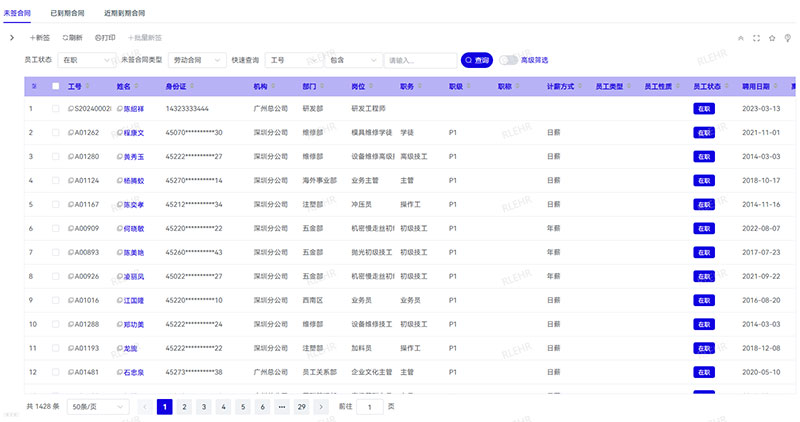The width and height of the screenshot is (800, 422).
Task: Switch to the 未签合同 tab
Action: (x=17, y=13)
